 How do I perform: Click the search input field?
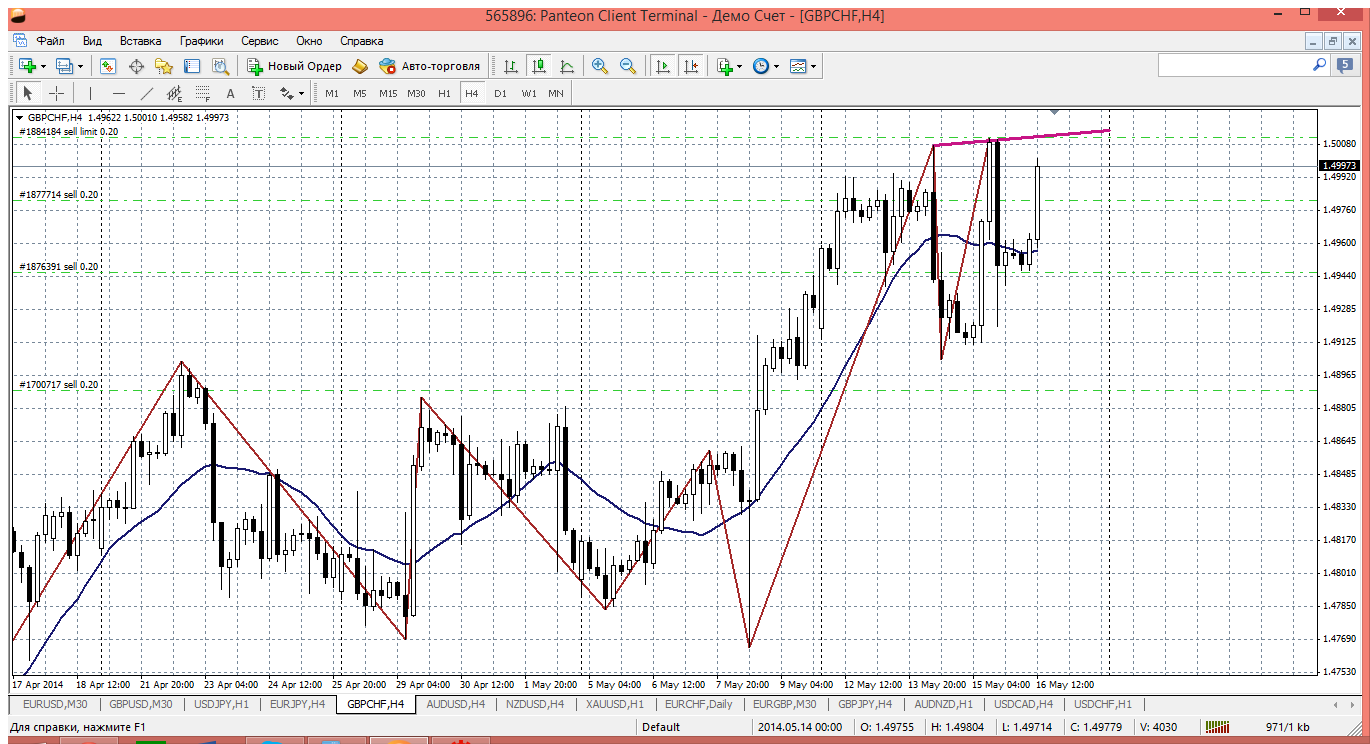1234,65
